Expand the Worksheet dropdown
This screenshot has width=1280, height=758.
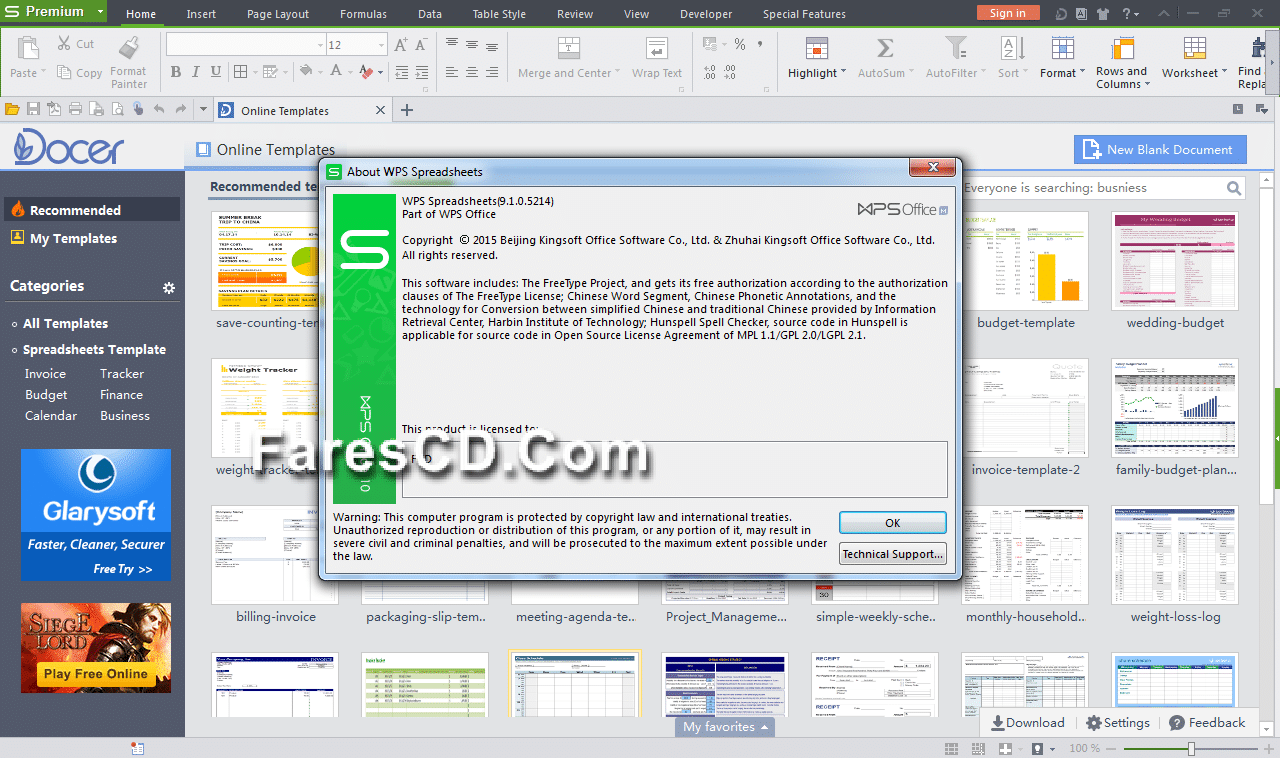[x=1224, y=72]
